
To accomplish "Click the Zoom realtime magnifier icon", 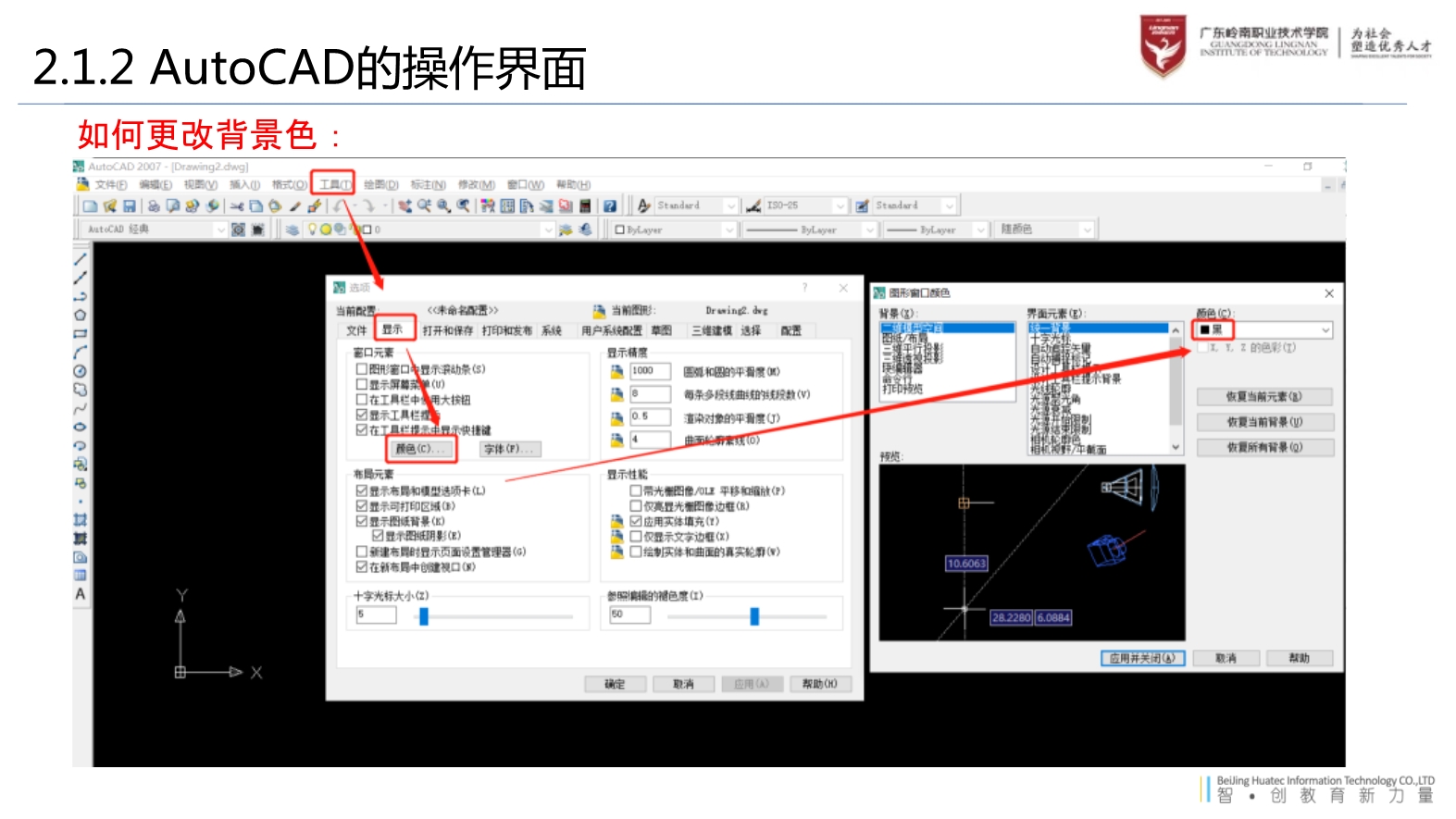I will 424,205.
